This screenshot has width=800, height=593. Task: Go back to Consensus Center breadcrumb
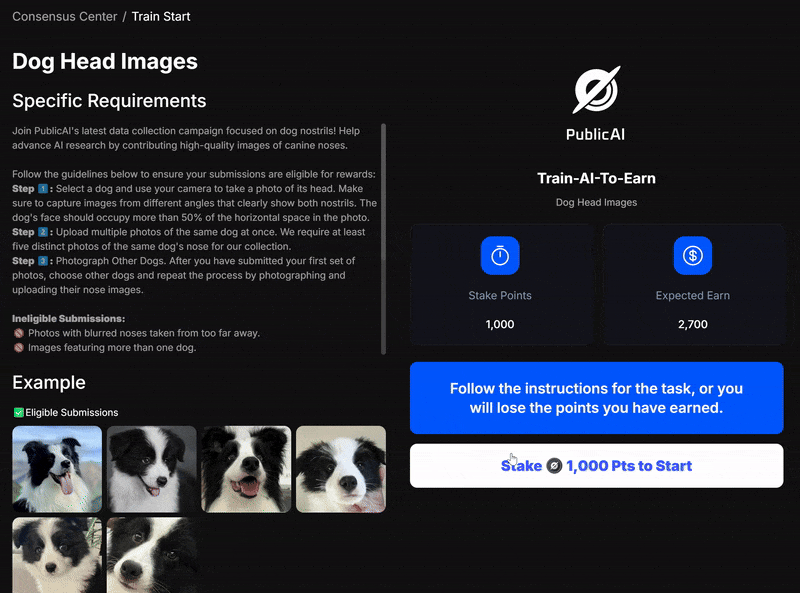click(x=65, y=17)
